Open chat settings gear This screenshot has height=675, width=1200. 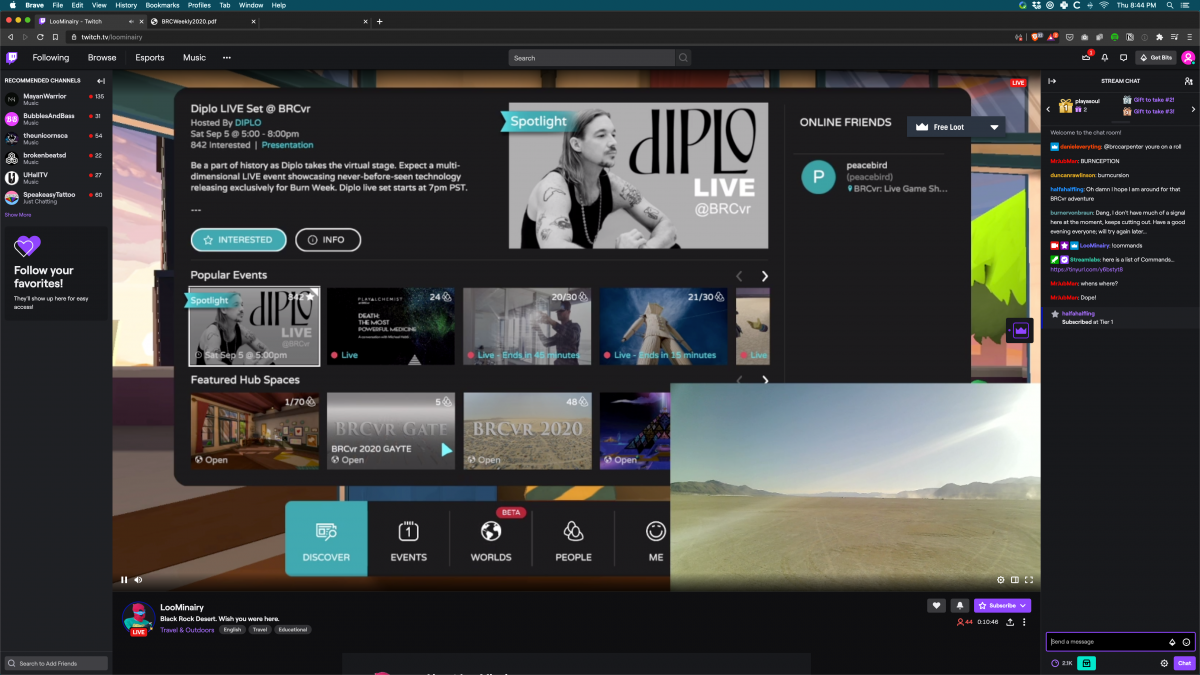pyautogui.click(x=1164, y=663)
